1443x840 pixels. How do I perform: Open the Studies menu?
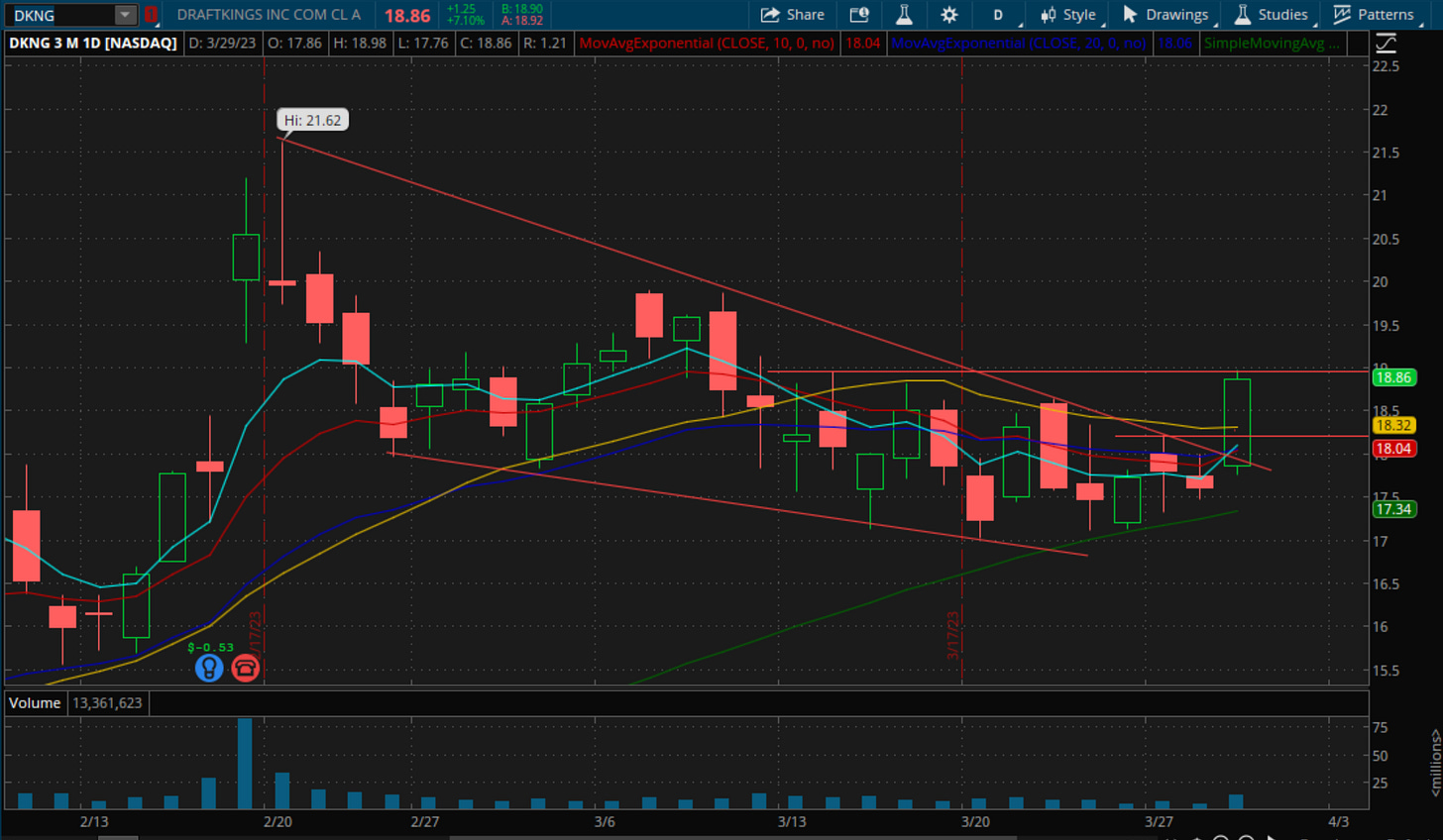[x=1272, y=15]
